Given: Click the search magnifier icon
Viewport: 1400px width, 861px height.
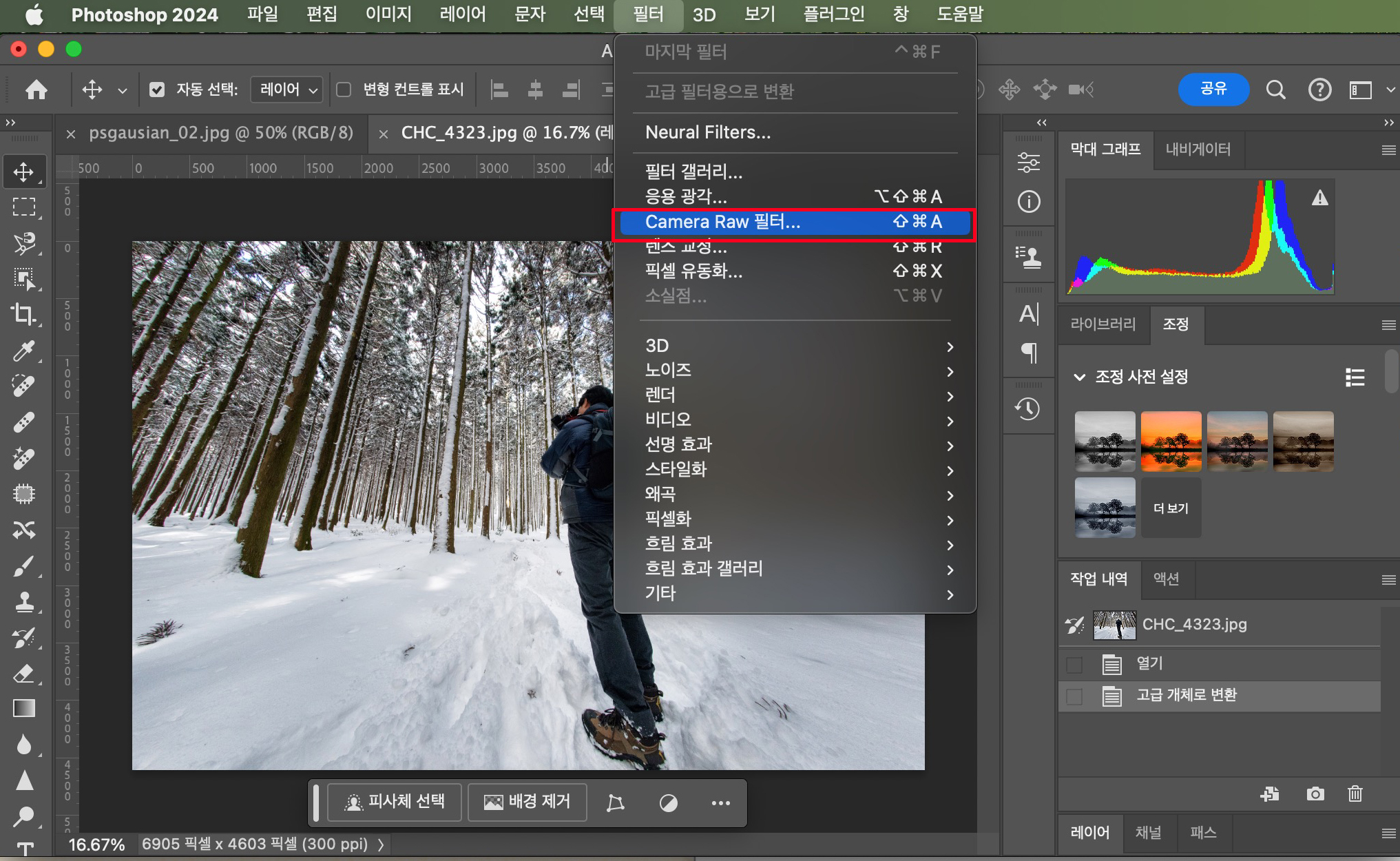Looking at the screenshot, I should coord(1275,90).
